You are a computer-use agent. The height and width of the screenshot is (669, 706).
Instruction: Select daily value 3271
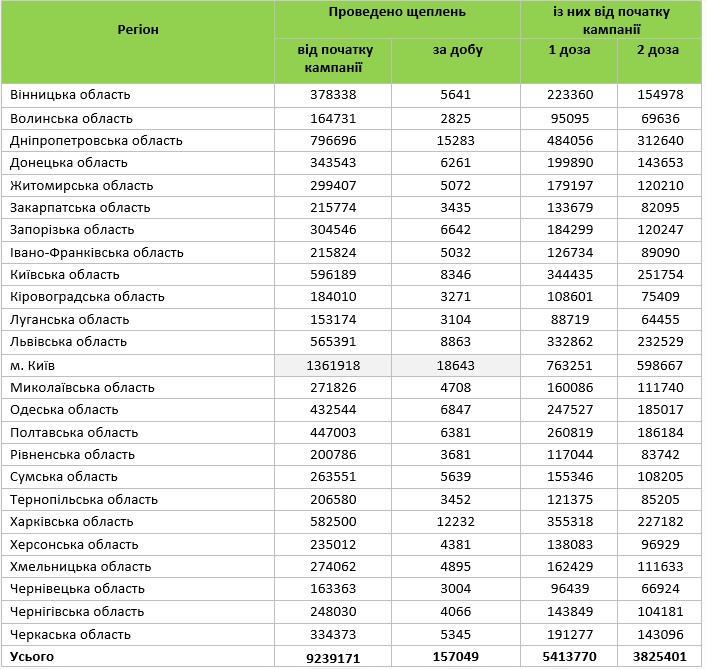click(456, 297)
